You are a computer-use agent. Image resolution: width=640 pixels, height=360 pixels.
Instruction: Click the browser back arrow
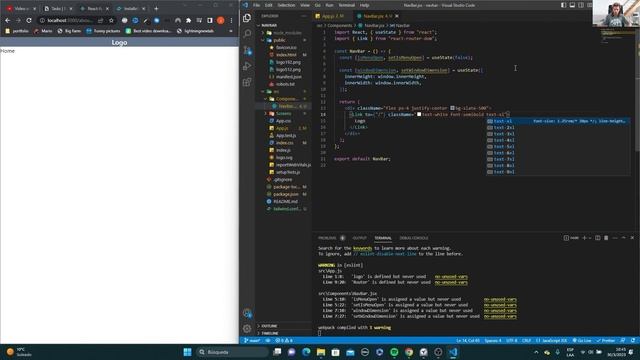coord(8,20)
